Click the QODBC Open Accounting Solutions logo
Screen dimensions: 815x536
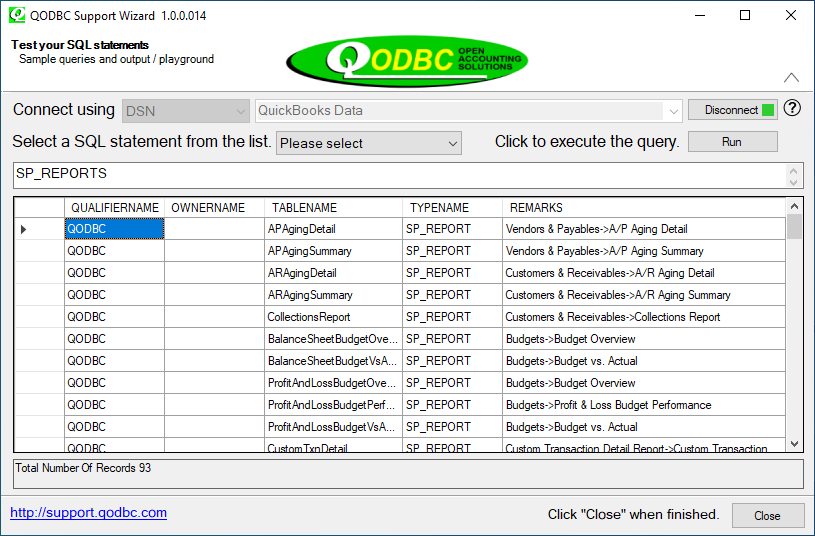pyautogui.click(x=407, y=60)
